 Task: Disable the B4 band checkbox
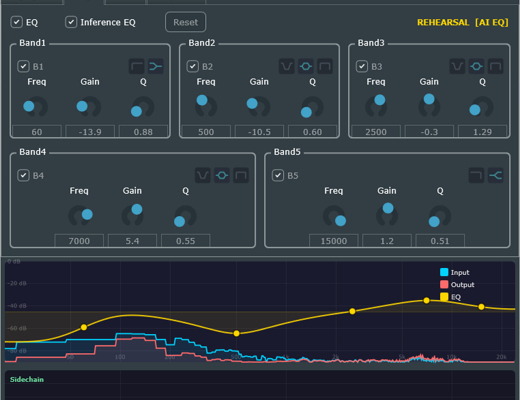23,175
